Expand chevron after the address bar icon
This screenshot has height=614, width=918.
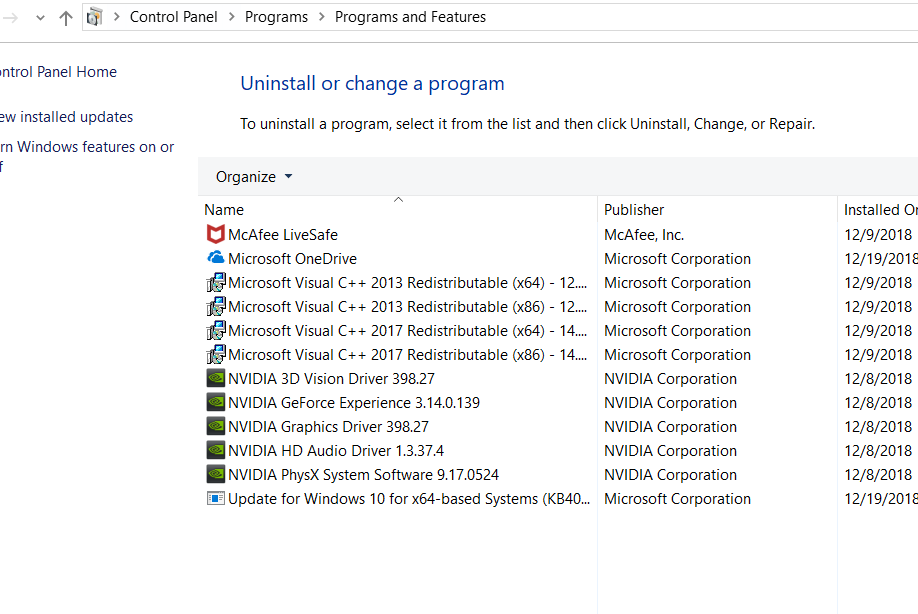tap(117, 17)
